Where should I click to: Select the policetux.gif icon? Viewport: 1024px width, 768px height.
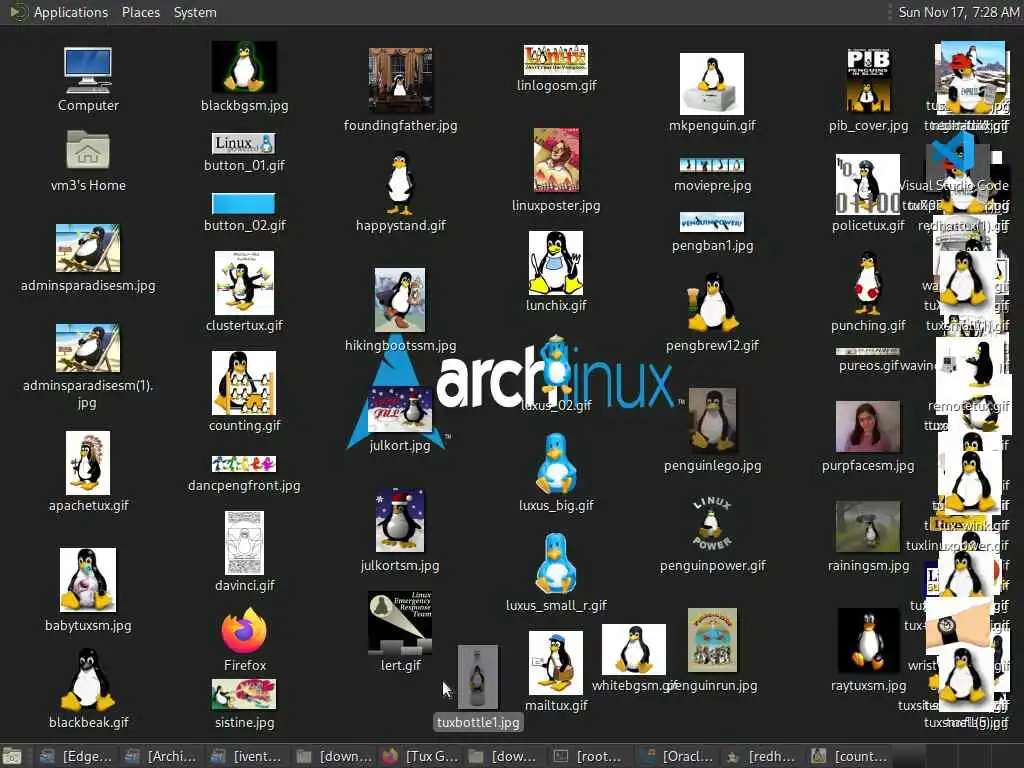point(868,184)
